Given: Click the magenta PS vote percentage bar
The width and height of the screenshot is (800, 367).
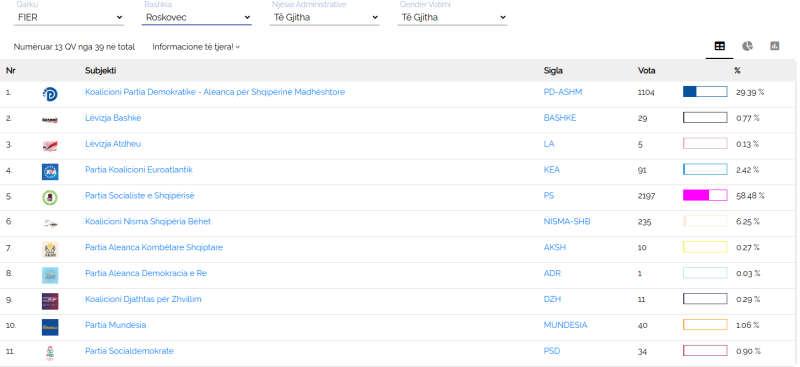Looking at the screenshot, I should [x=705, y=195].
